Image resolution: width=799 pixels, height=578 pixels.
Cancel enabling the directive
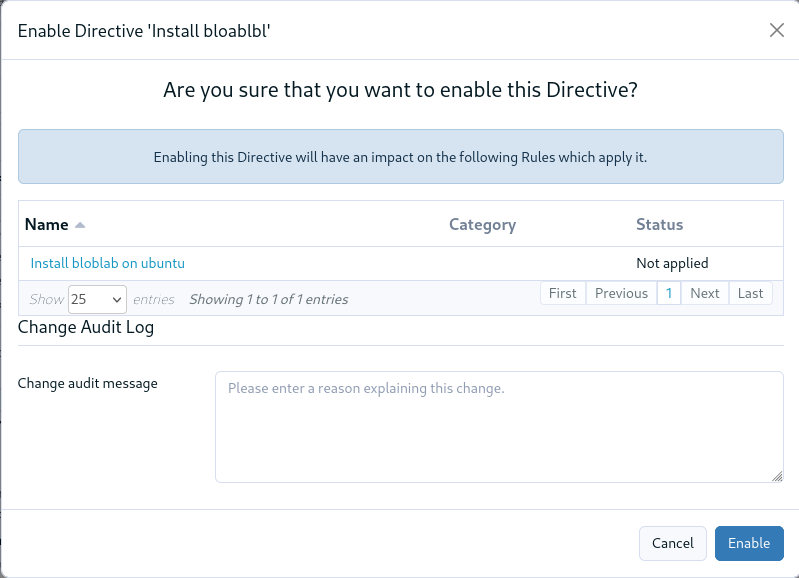pyautogui.click(x=673, y=543)
